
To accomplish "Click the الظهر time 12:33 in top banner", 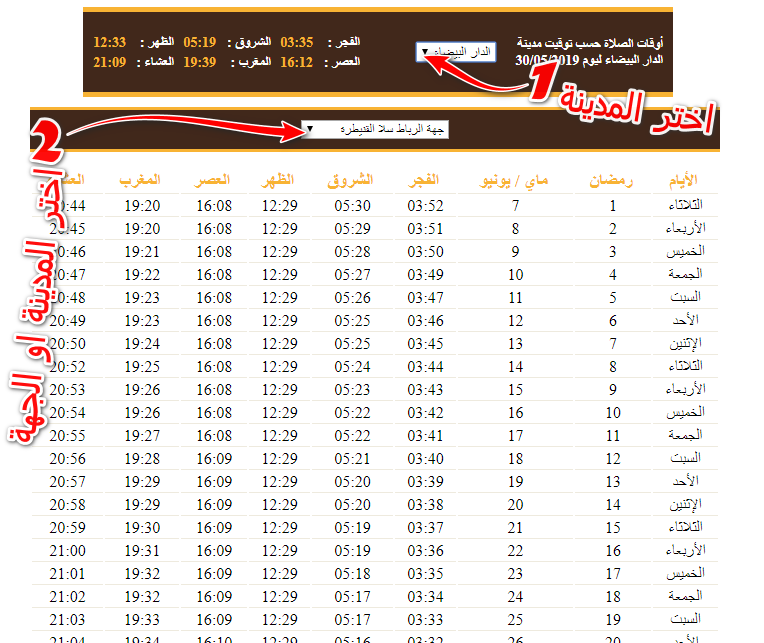I will point(110,42).
